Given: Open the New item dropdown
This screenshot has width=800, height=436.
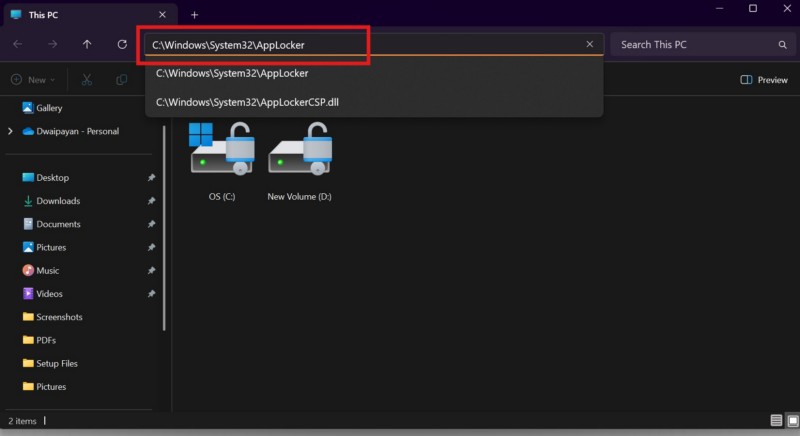Looking at the screenshot, I should click(x=33, y=80).
